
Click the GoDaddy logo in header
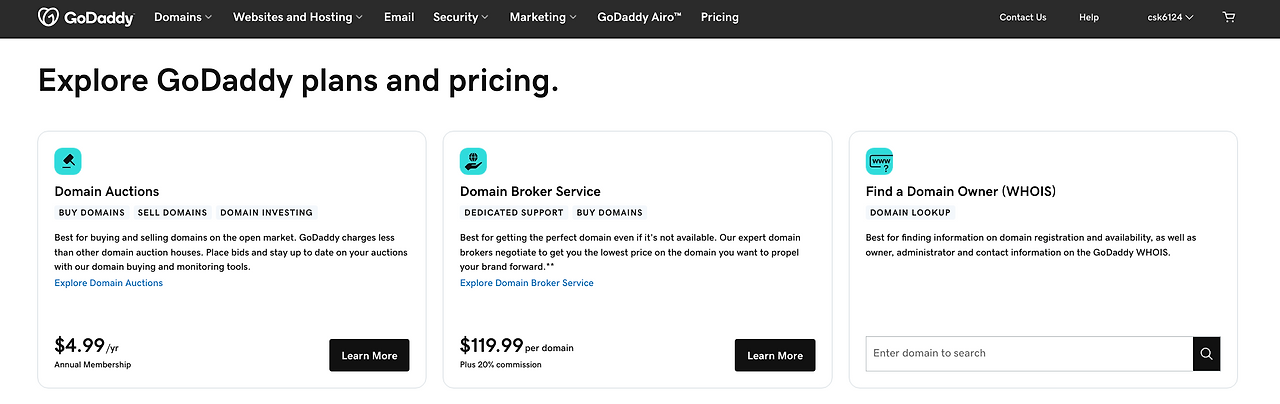click(x=85, y=17)
